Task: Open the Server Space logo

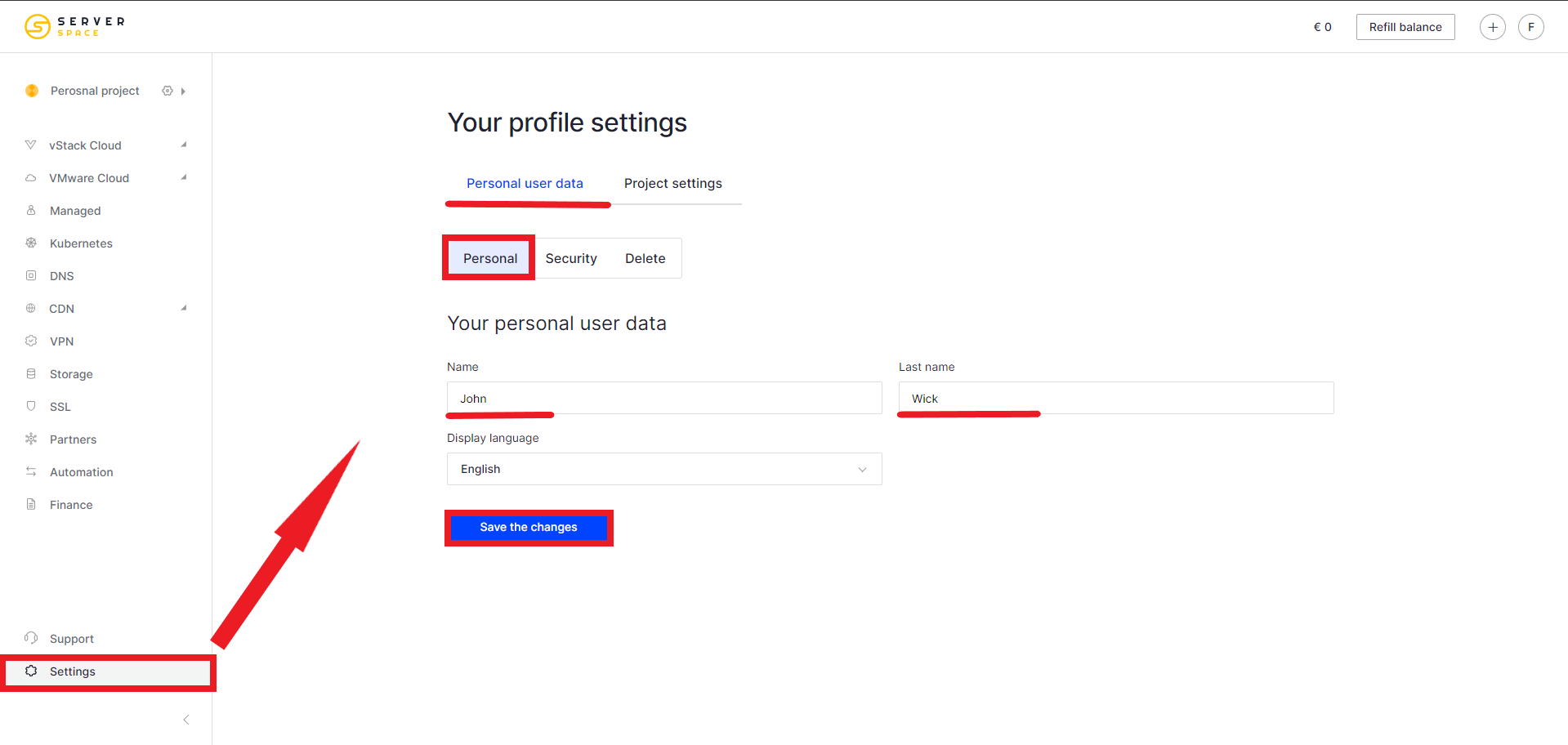Action: click(74, 25)
